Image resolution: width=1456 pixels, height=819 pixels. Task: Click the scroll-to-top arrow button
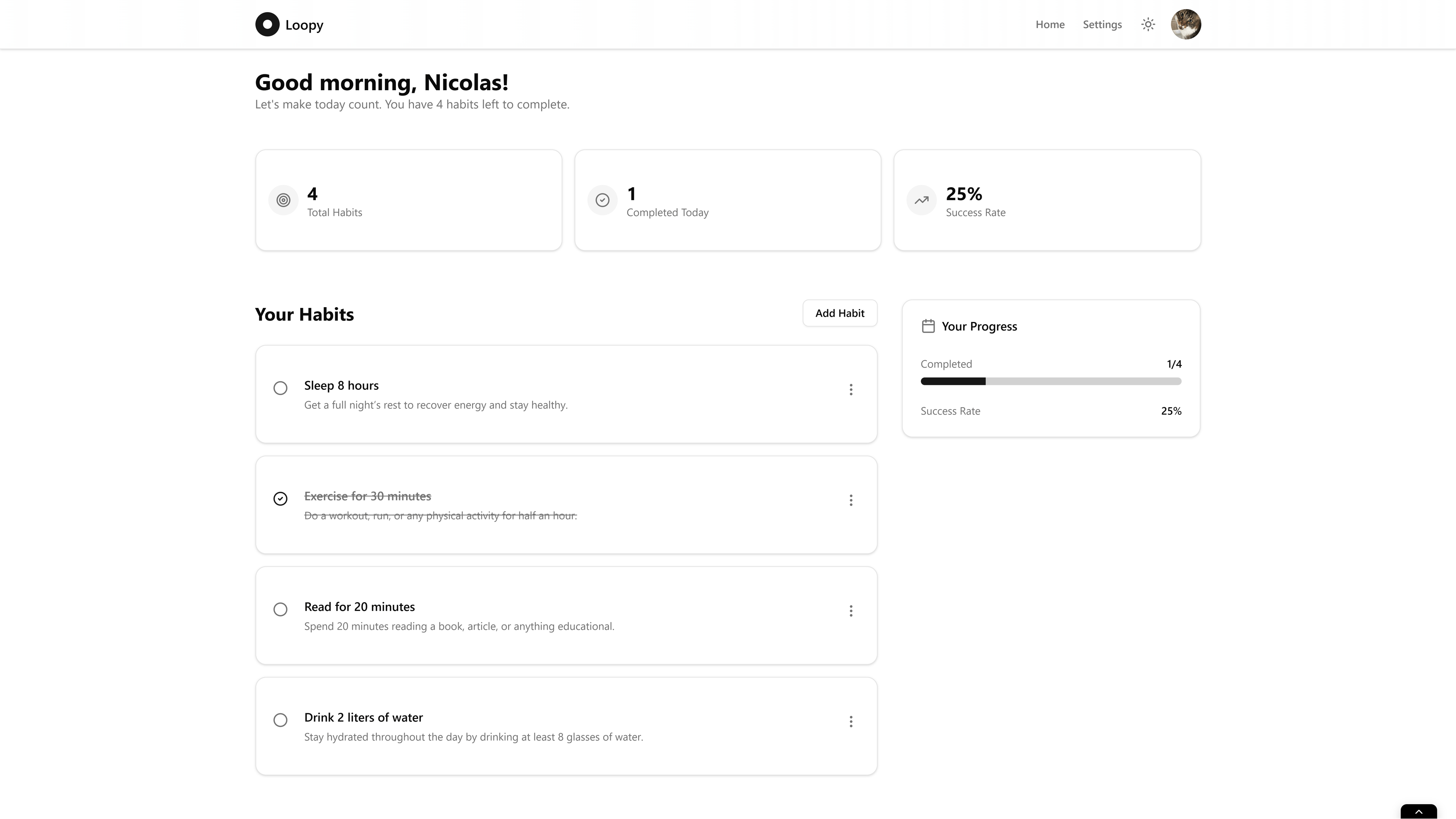coord(1419,812)
